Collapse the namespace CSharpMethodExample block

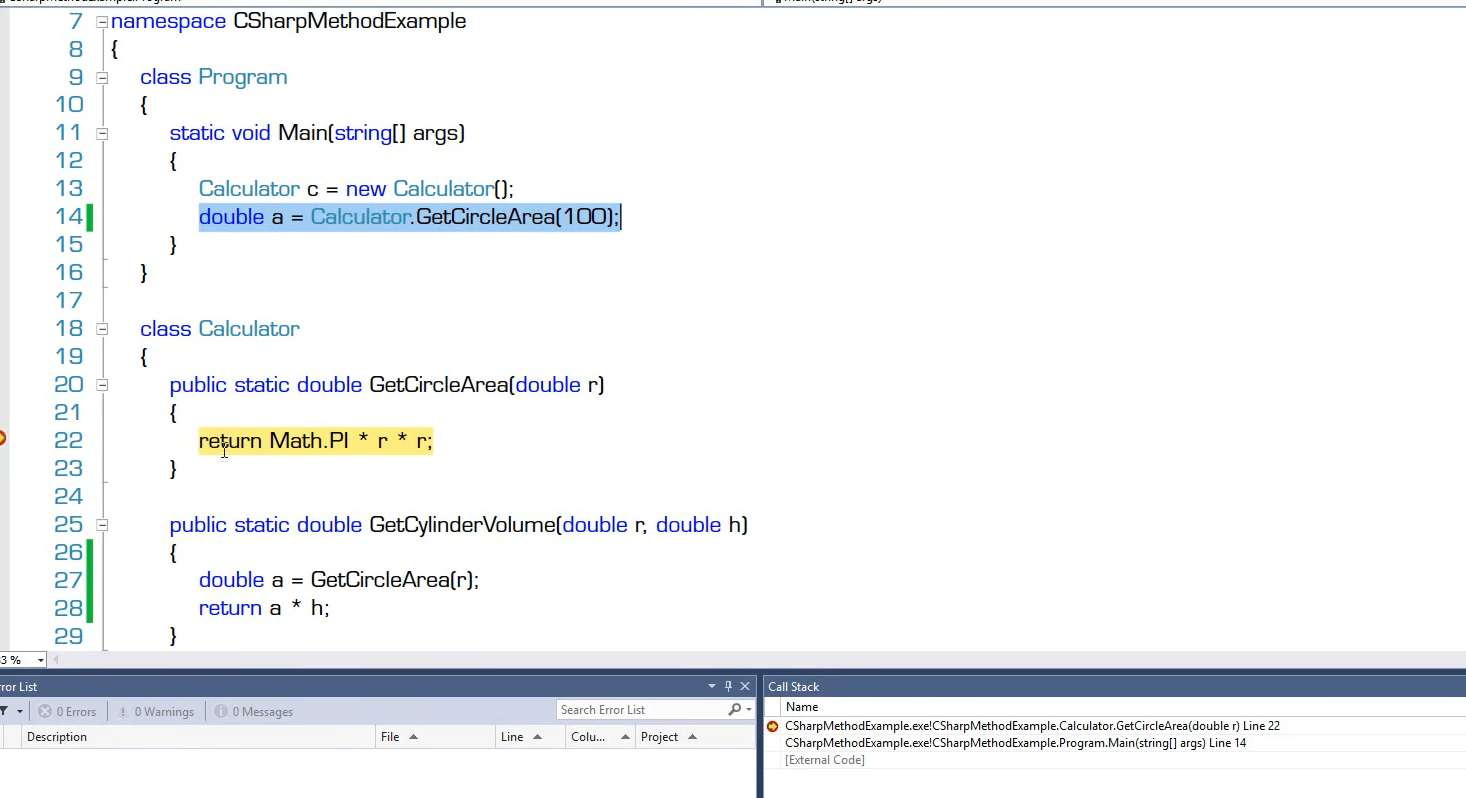(102, 21)
